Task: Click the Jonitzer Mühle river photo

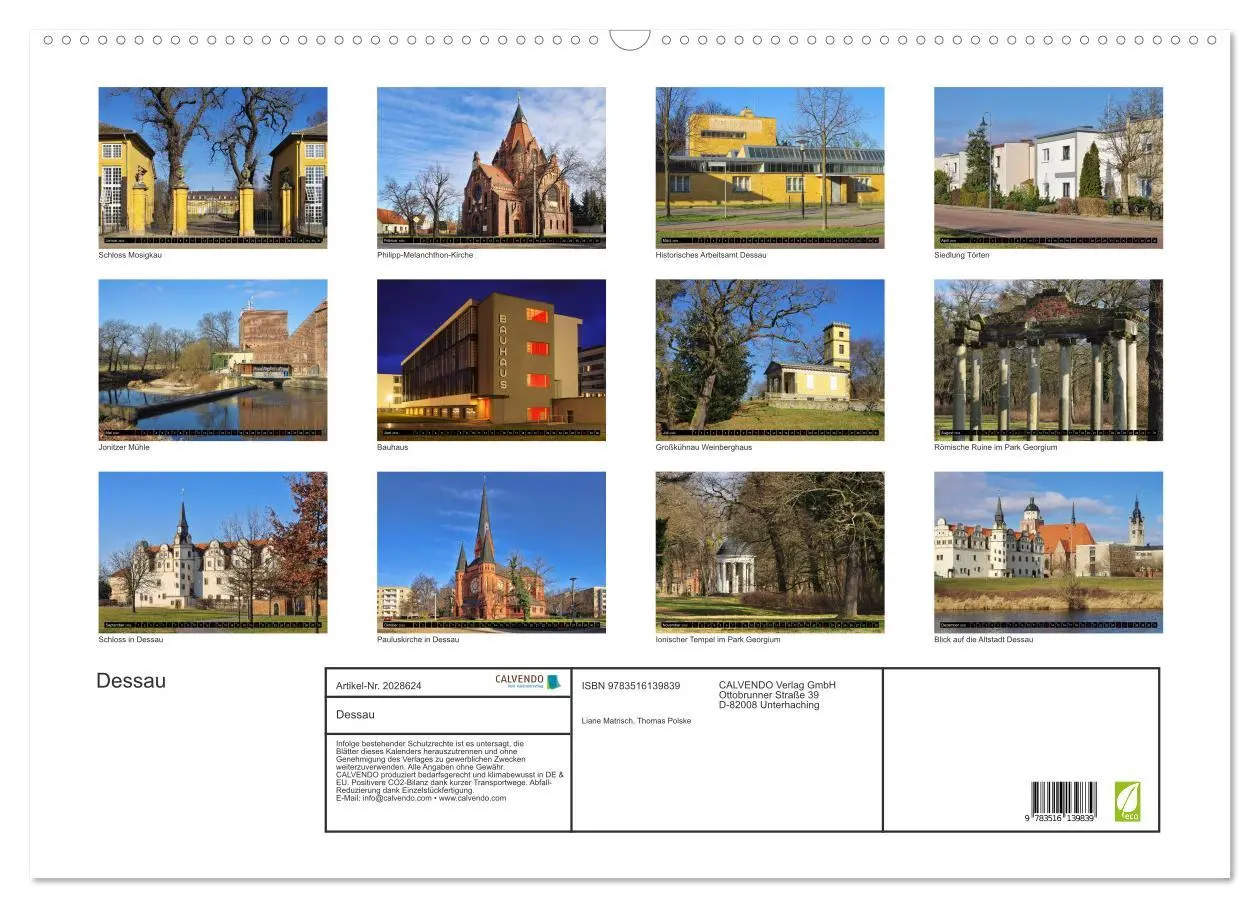Action: coord(213,358)
